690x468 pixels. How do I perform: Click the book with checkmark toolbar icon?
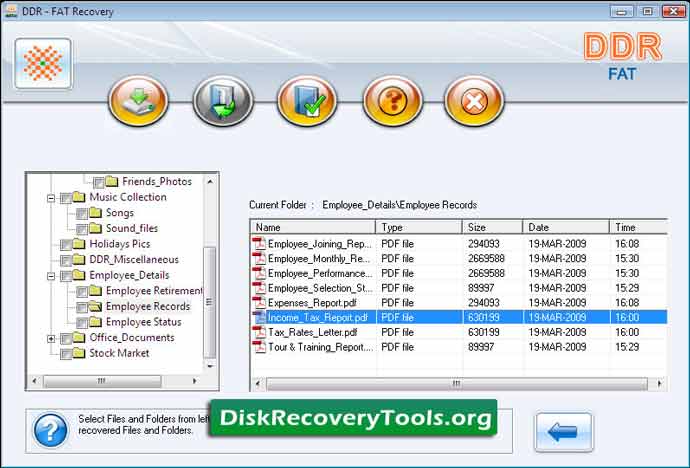click(x=307, y=101)
